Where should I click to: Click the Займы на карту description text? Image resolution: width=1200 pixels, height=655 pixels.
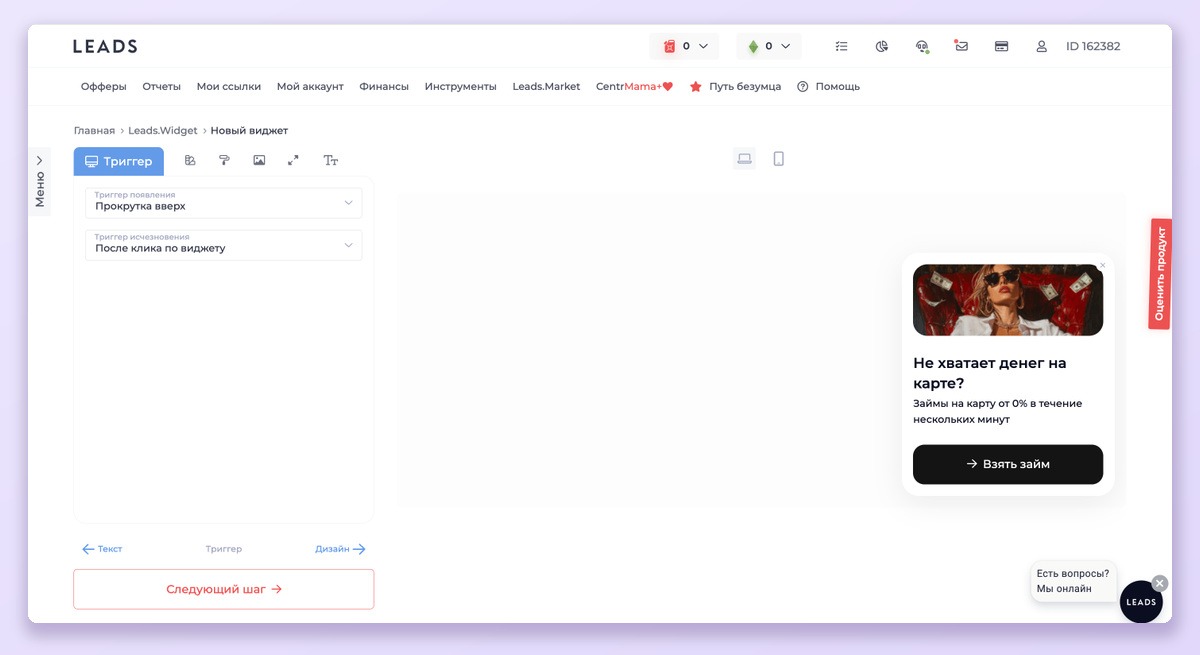(x=998, y=411)
